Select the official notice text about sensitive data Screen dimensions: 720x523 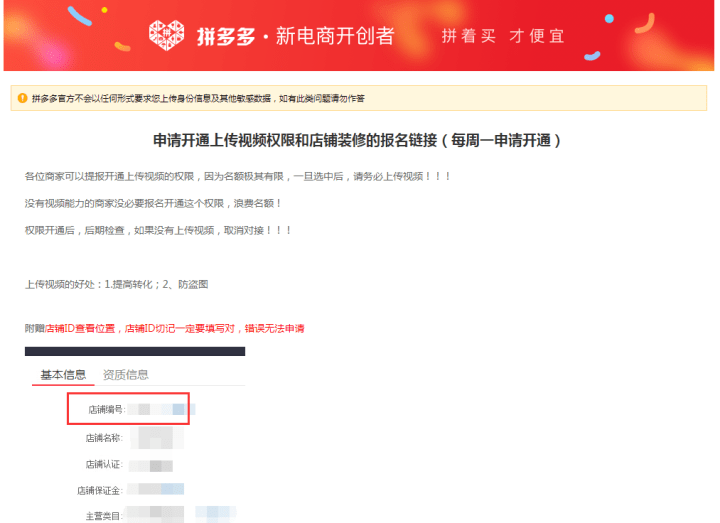coord(198,98)
